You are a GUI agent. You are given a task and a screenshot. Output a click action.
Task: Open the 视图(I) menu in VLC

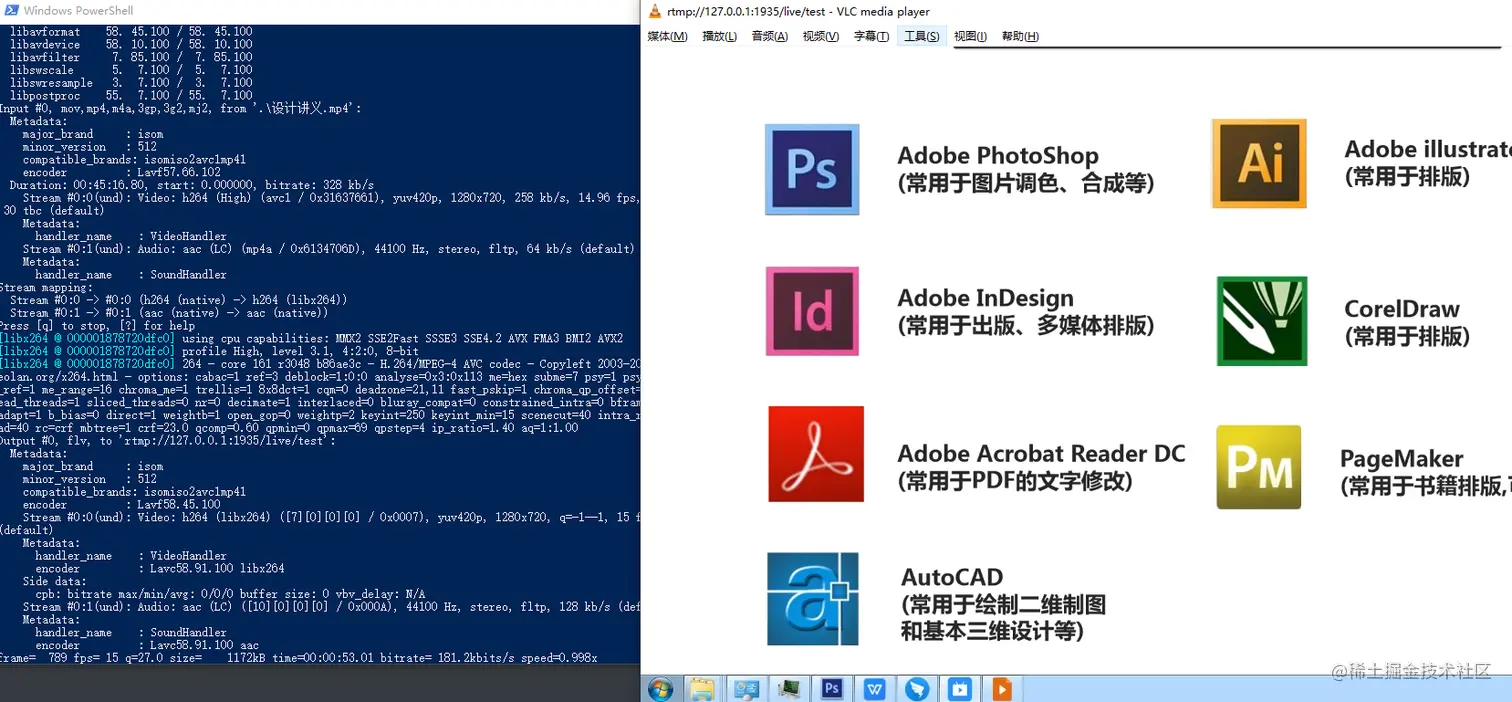pos(970,36)
